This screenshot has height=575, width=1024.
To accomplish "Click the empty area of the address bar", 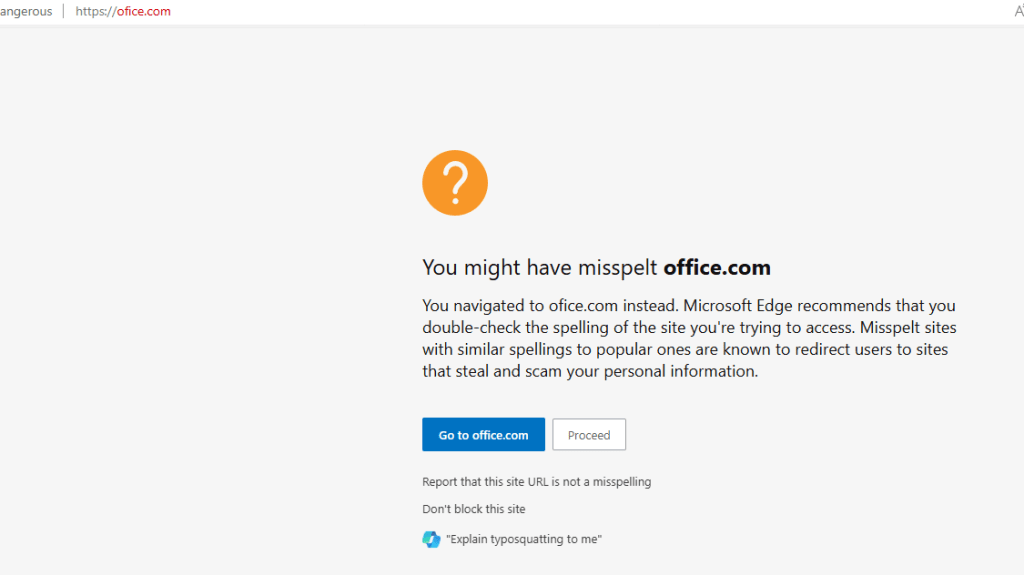I will pyautogui.click(x=600, y=12).
